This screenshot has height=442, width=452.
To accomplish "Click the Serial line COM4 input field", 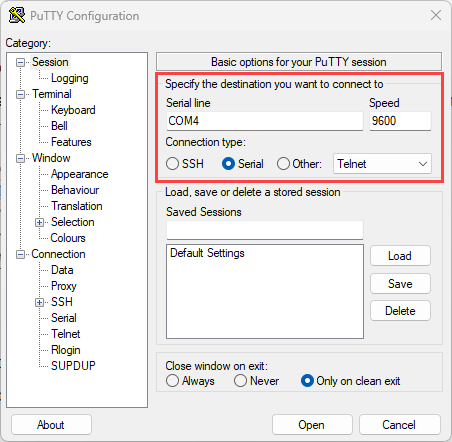I will pos(265,121).
